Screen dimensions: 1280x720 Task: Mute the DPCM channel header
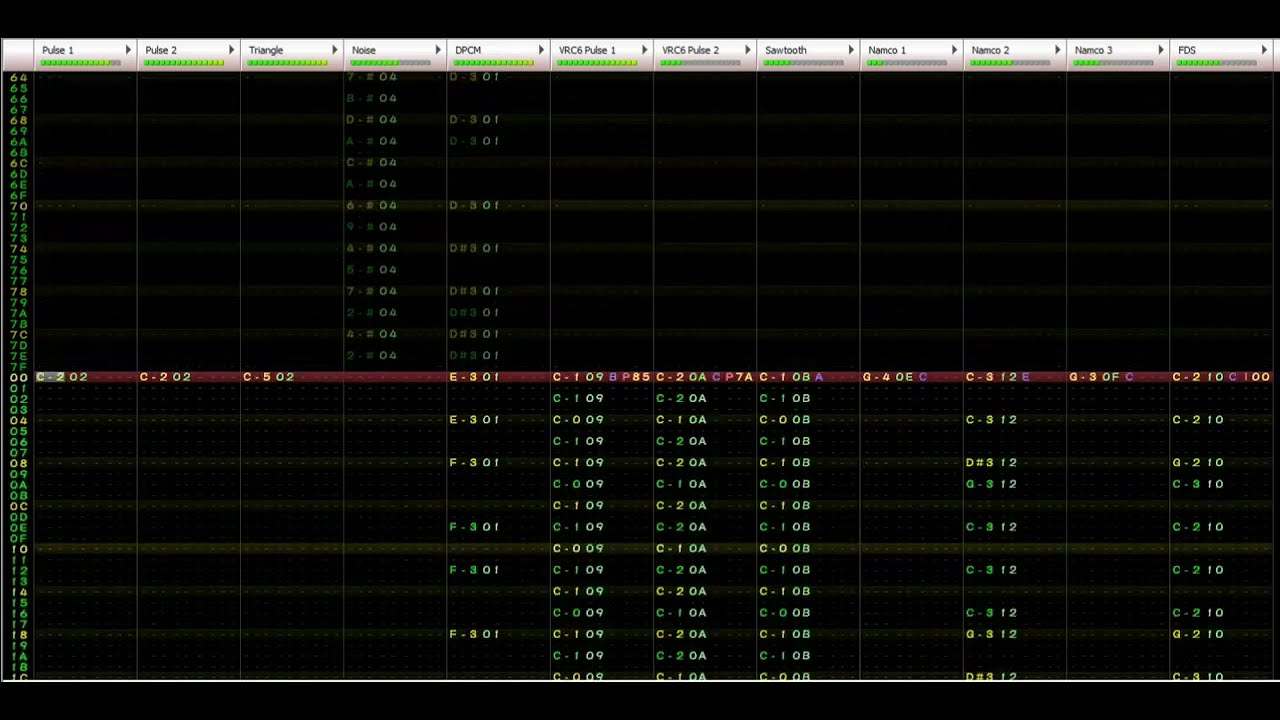498,55
